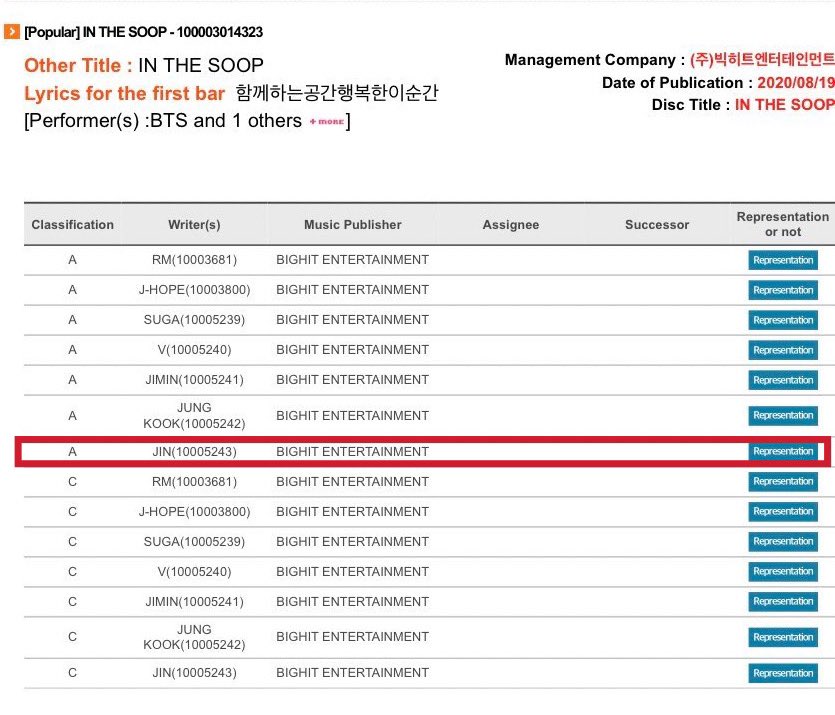This screenshot has height=715, width=835.
Task: Click Representation button for C JIN row
Action: pyautogui.click(x=783, y=673)
